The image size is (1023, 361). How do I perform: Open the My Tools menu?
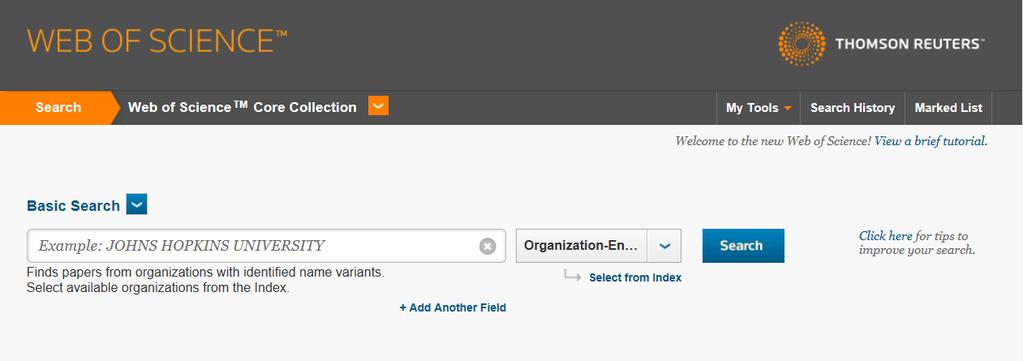coord(758,108)
